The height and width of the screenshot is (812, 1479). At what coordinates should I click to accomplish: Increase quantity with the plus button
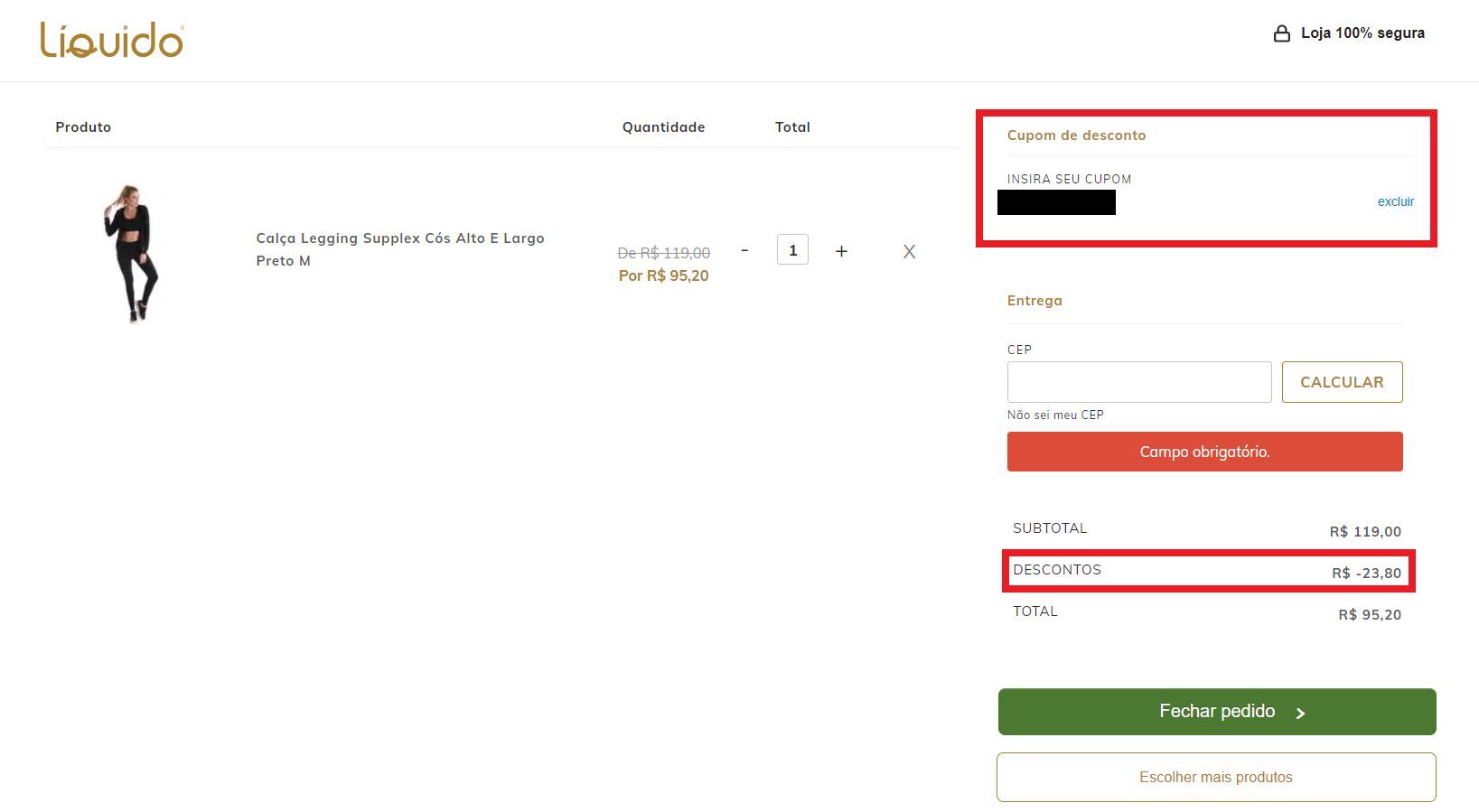[x=841, y=251]
